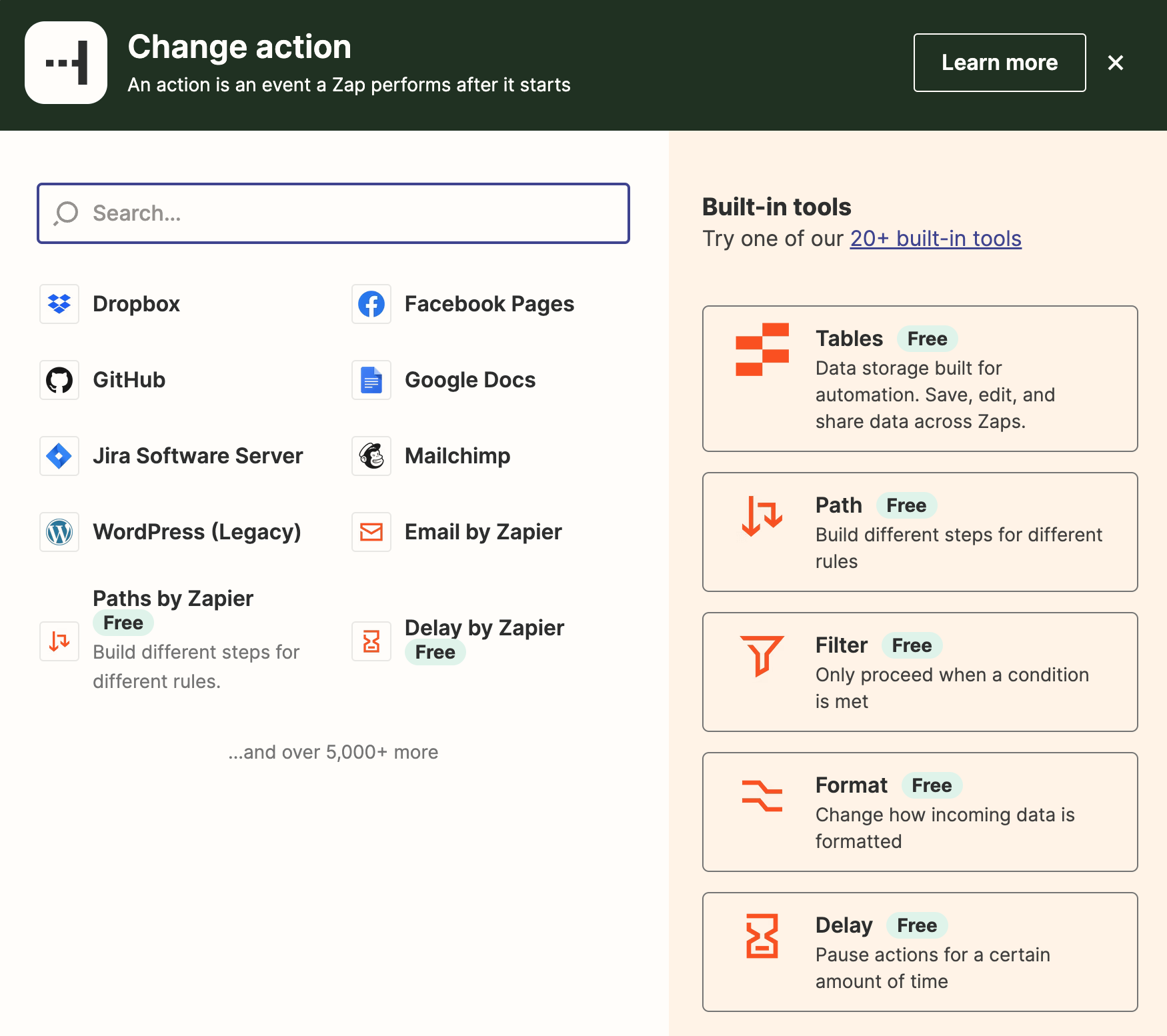Click 'Build different steps for different rules' under Paths by Zapier

[x=196, y=667]
